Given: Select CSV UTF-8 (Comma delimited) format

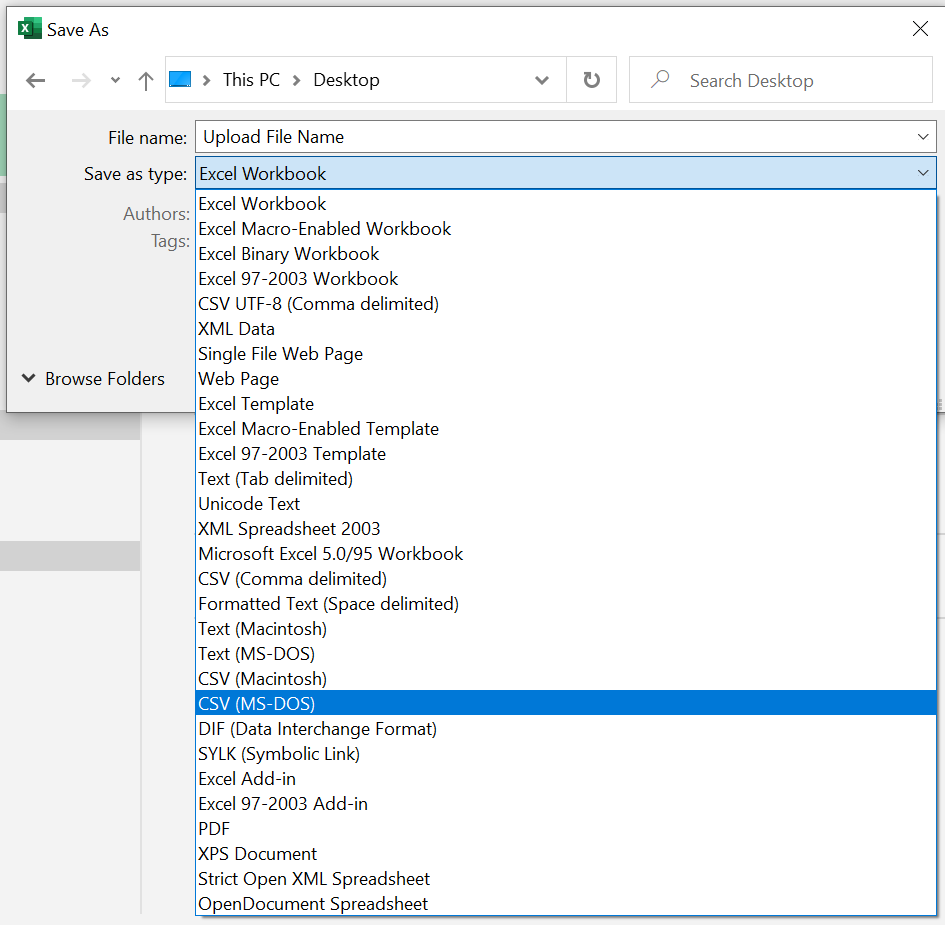Looking at the screenshot, I should [x=318, y=303].
